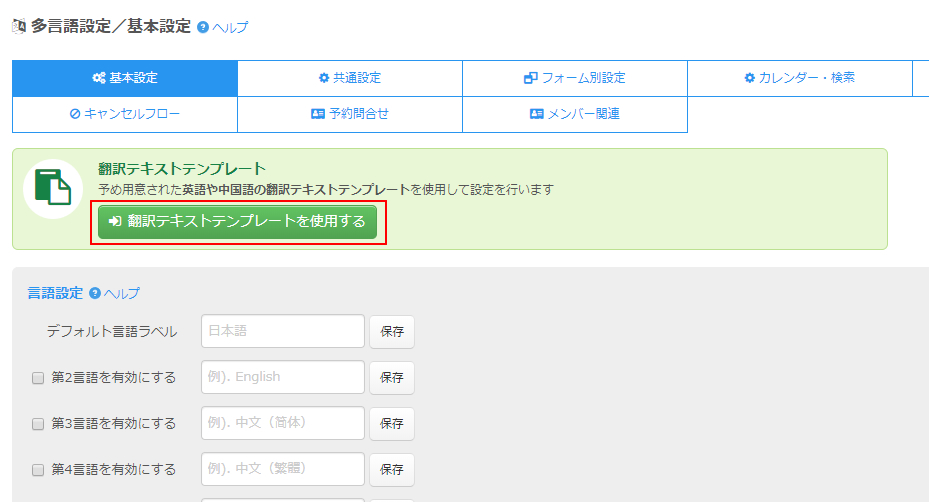Select the キャンセルフロー tab
Viewport: 929px width, 502px height.
(x=125, y=114)
